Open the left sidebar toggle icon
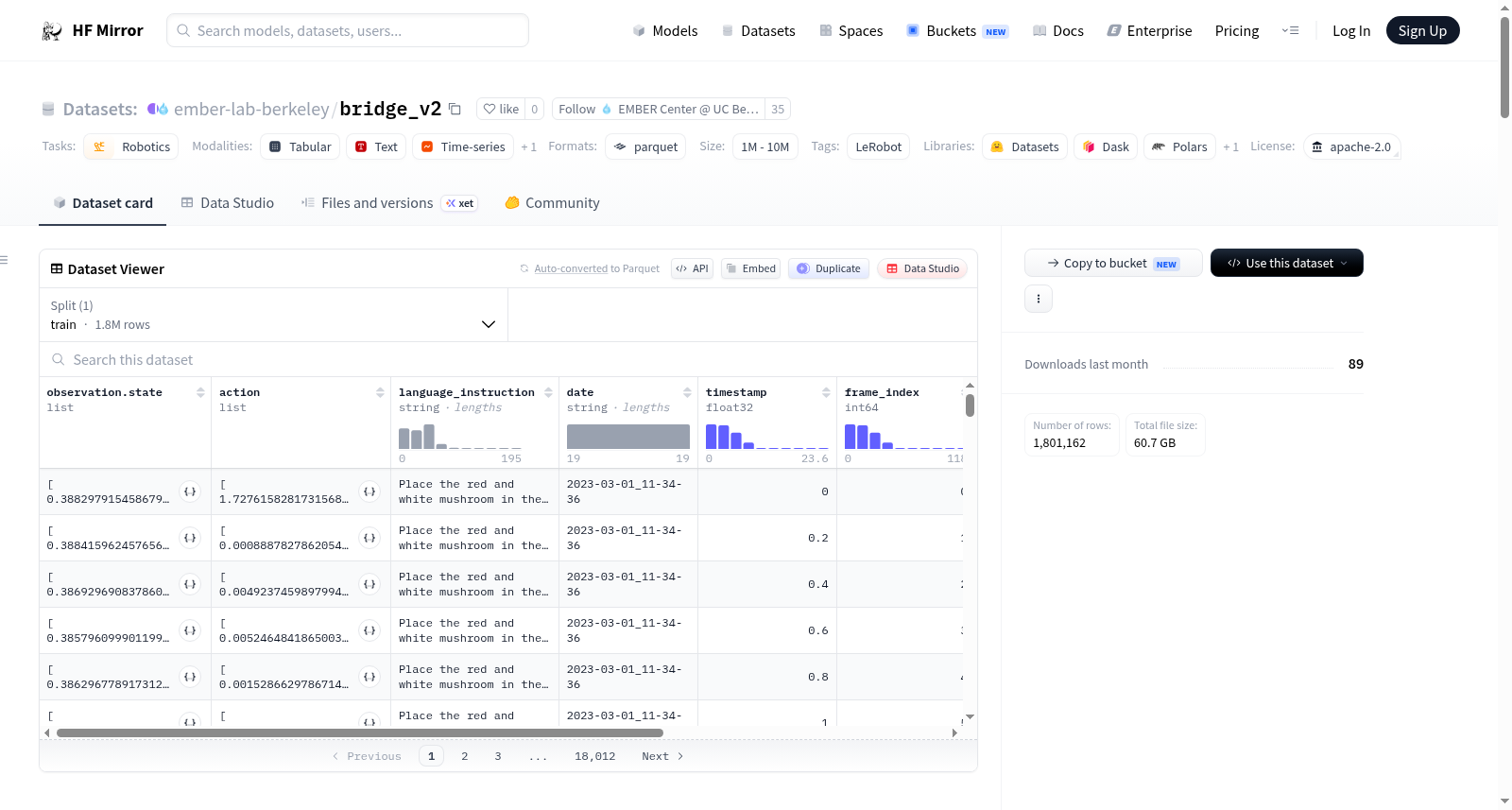This screenshot has height=810, width=1512. click(x=4, y=260)
